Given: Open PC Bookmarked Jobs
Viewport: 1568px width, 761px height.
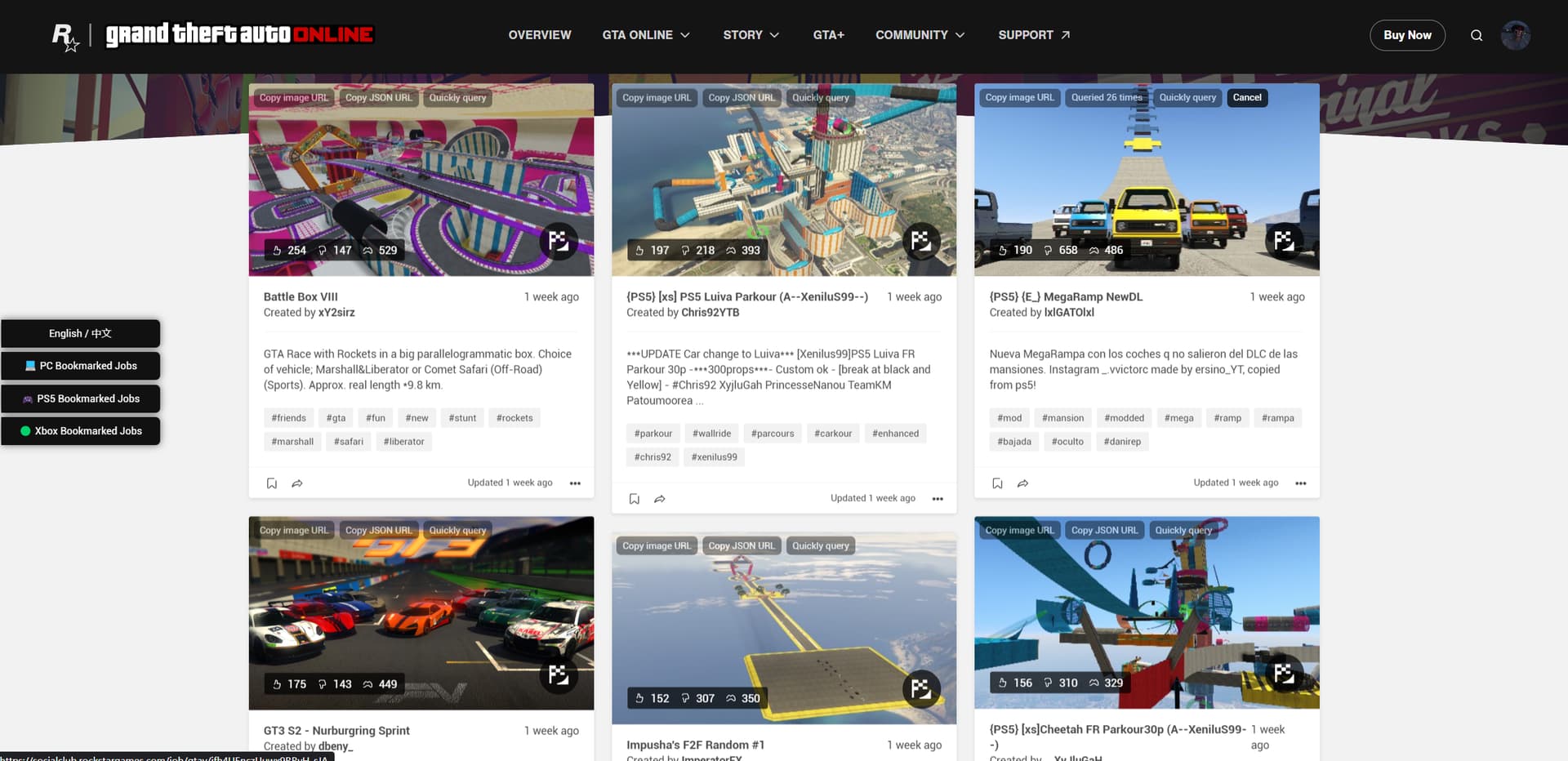Looking at the screenshot, I should click(80, 366).
